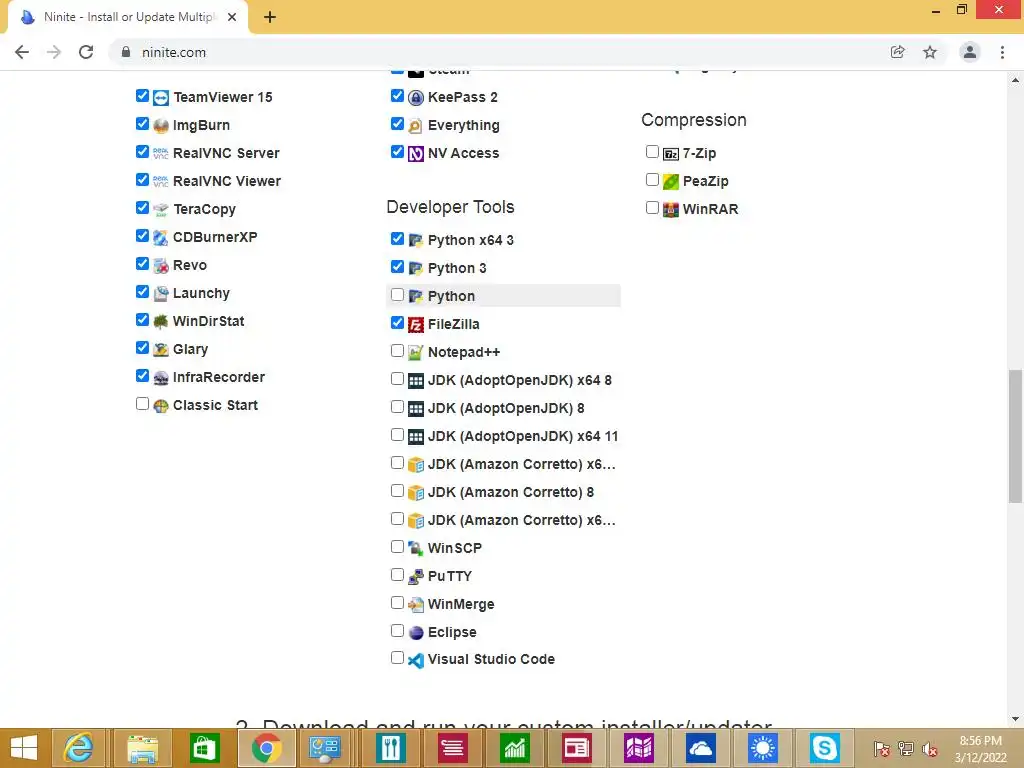Open Skype from the taskbar
1024x768 pixels.
[824, 748]
